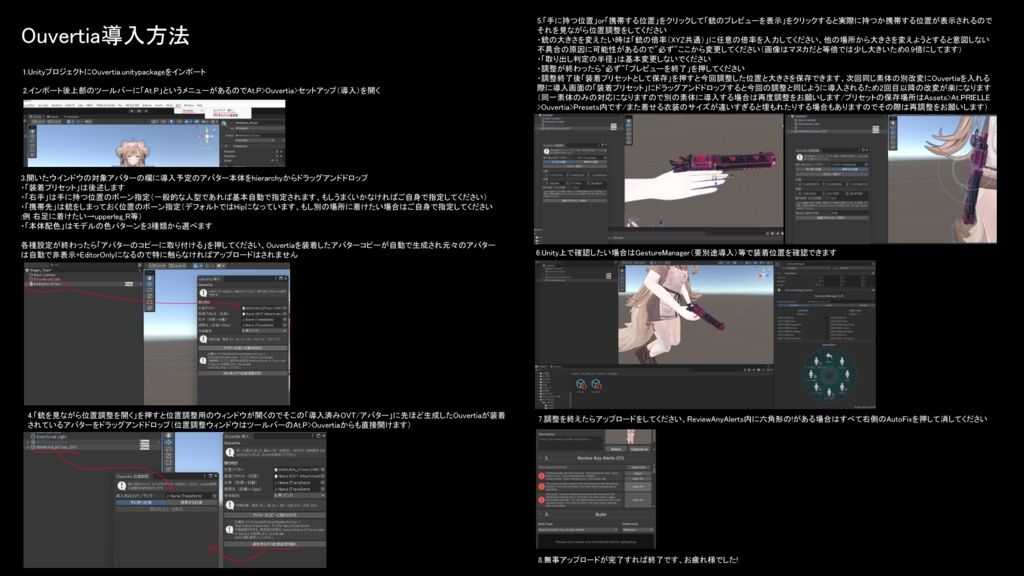Click the info icon atop step 3 Ouvertia window
The width and height of the screenshot is (1024, 576).
coord(203,295)
